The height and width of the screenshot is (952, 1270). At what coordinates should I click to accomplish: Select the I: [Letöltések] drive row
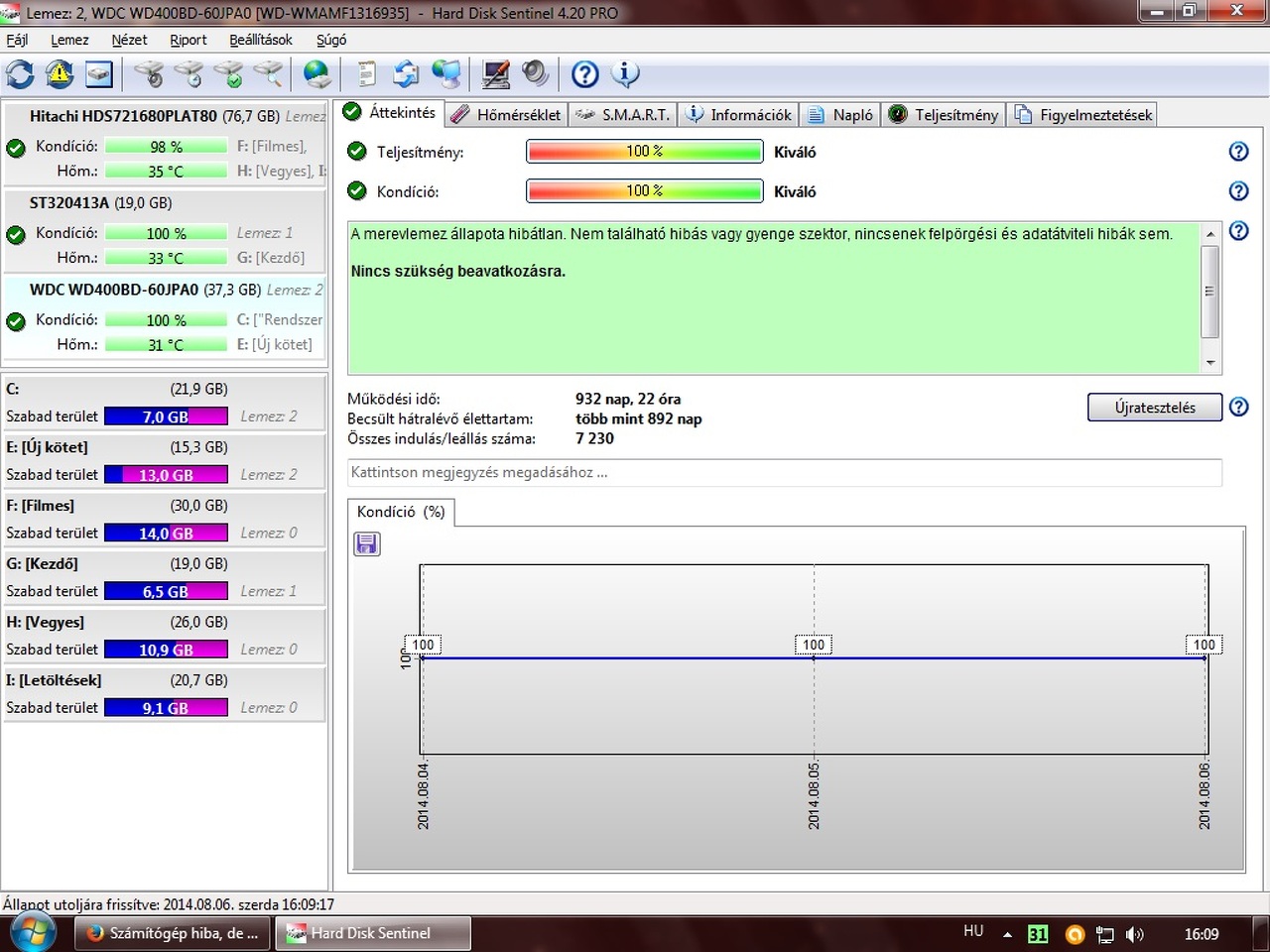point(166,695)
